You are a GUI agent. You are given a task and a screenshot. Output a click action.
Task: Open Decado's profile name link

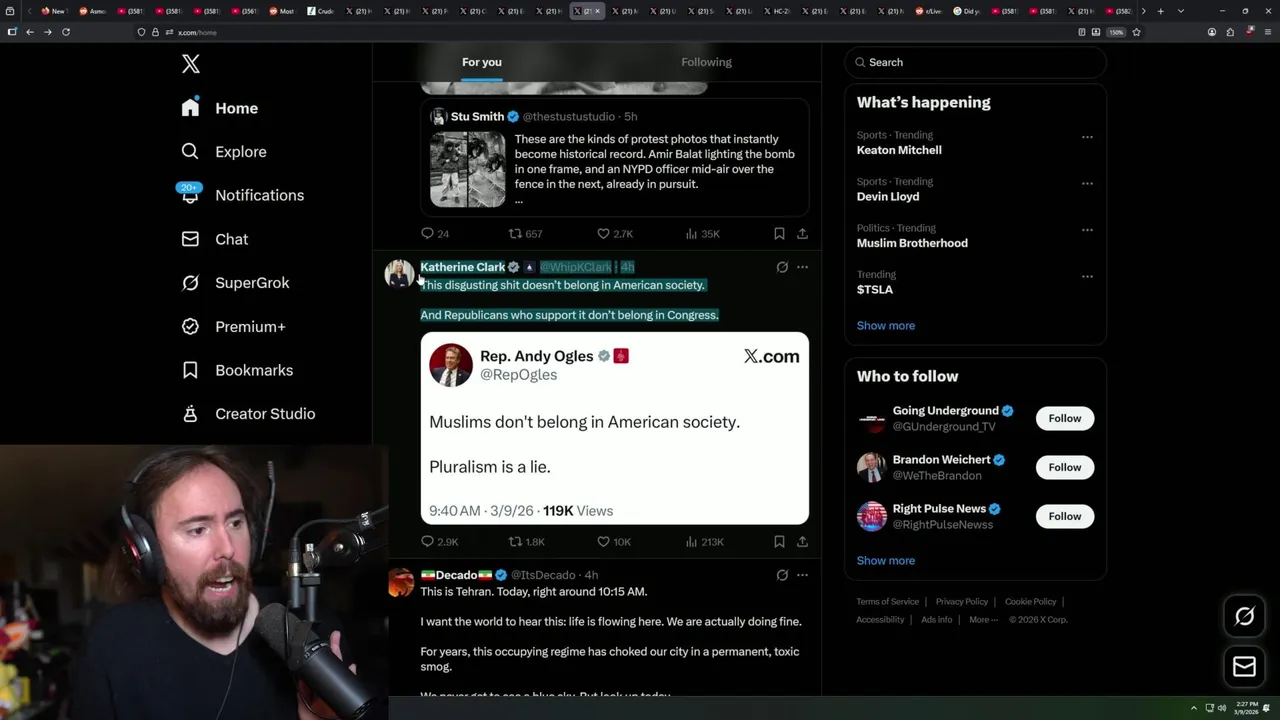click(x=456, y=575)
